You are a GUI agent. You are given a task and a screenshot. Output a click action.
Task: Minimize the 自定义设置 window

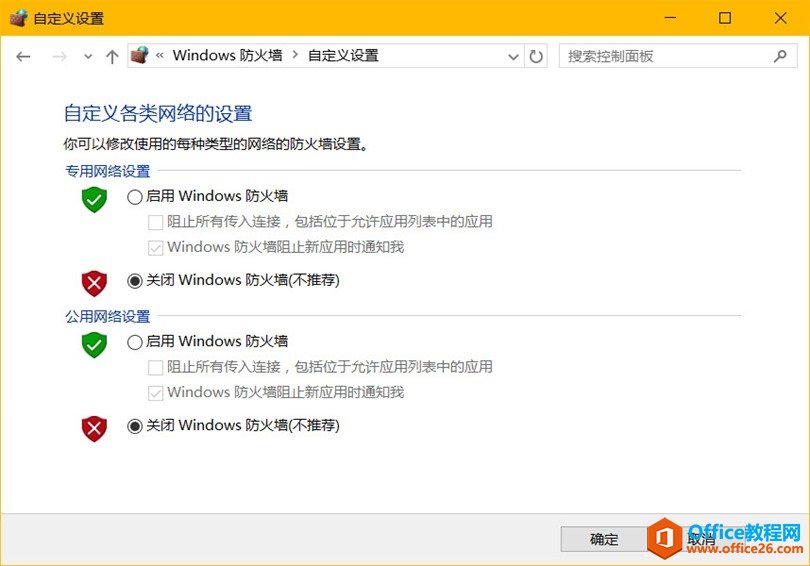[670, 18]
